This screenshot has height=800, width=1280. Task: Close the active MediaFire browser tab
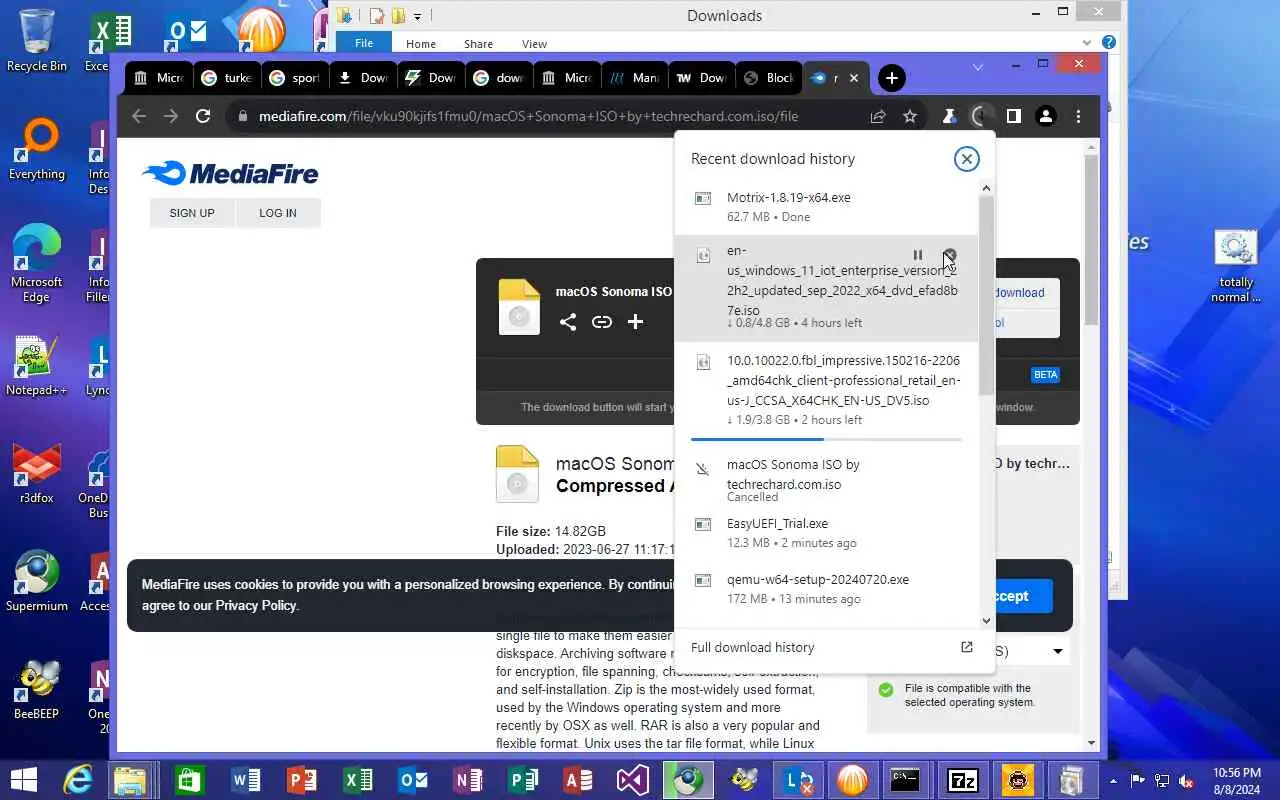[854, 78]
